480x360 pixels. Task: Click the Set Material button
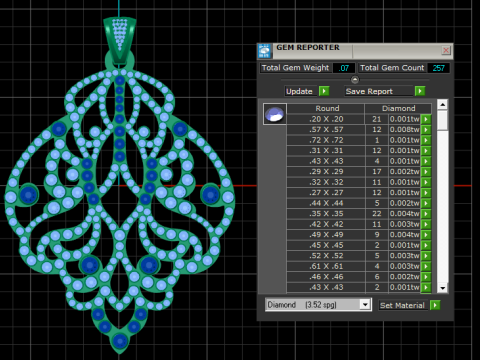tap(403, 305)
